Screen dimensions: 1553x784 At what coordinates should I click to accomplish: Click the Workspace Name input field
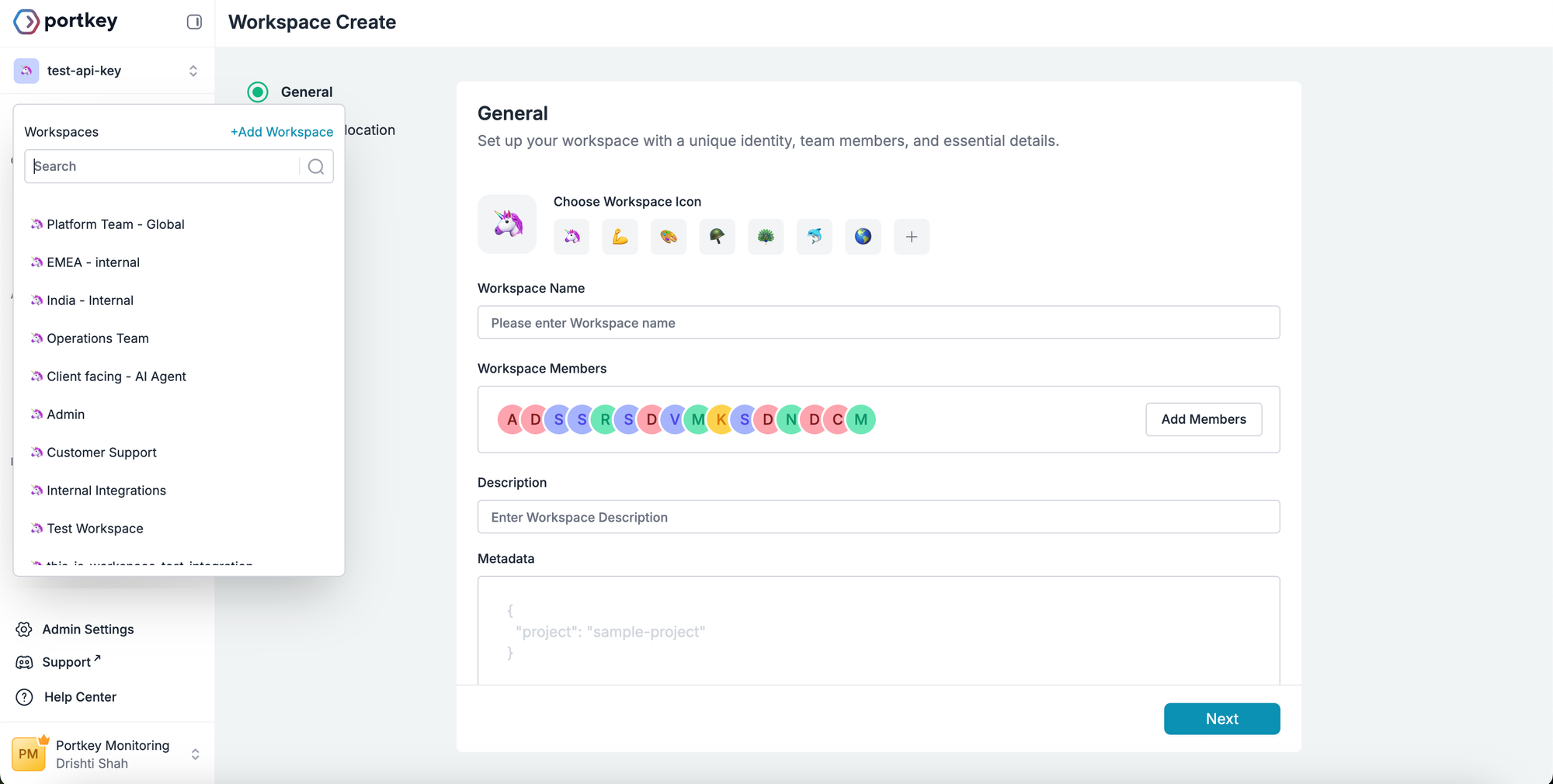tap(878, 323)
